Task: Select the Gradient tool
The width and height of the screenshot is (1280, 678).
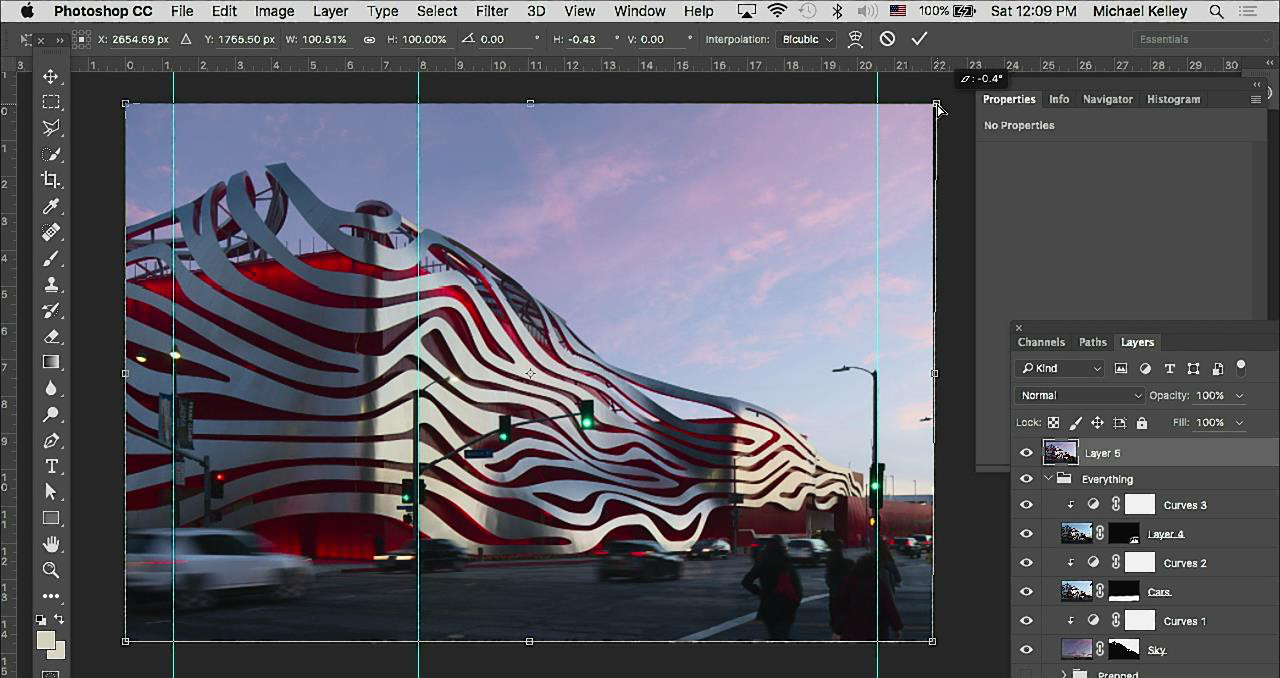Action: point(51,363)
